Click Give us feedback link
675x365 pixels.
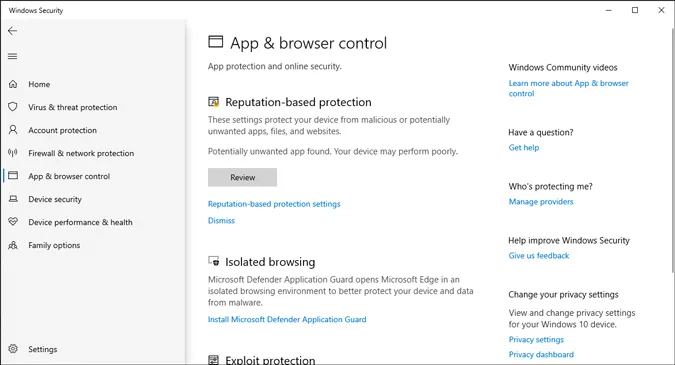pyautogui.click(x=539, y=256)
